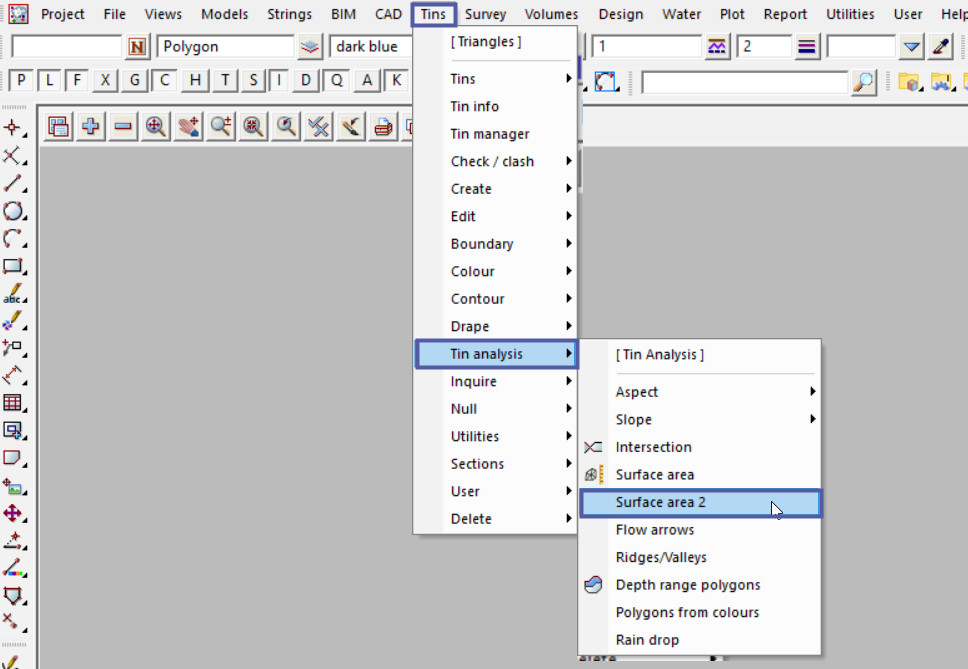This screenshot has width=968, height=669.
Task: Click the print icon in view toolbar
Action: (x=383, y=126)
